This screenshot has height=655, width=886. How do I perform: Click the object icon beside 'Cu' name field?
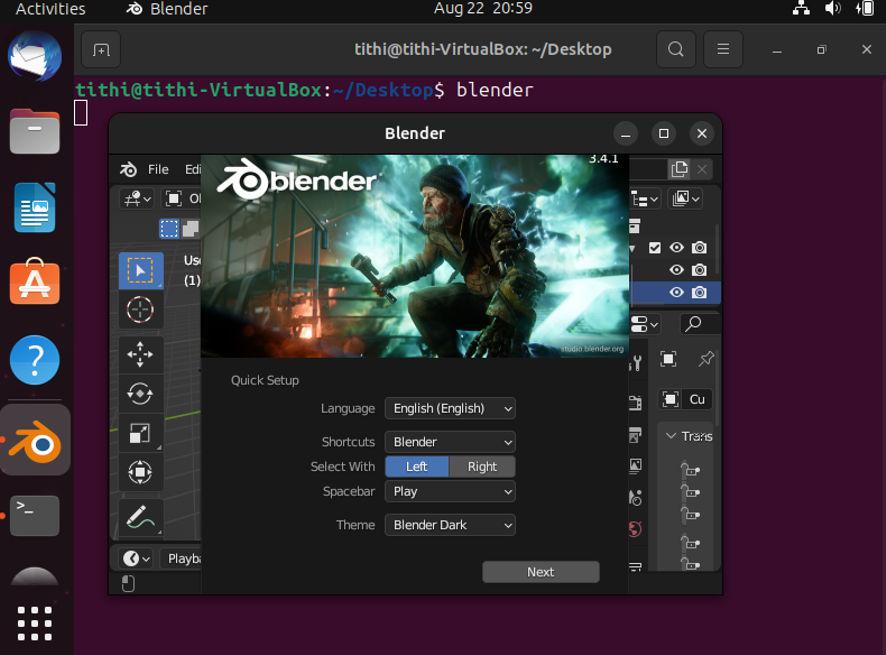(x=670, y=400)
